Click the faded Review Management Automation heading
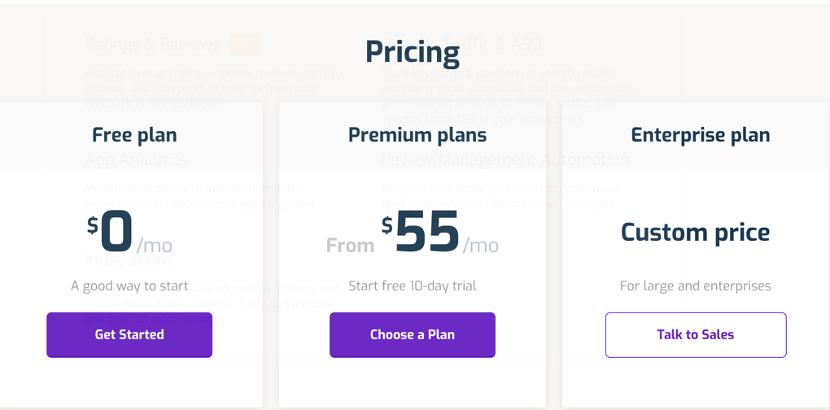Image resolution: width=830 pixels, height=410 pixels. [x=505, y=160]
